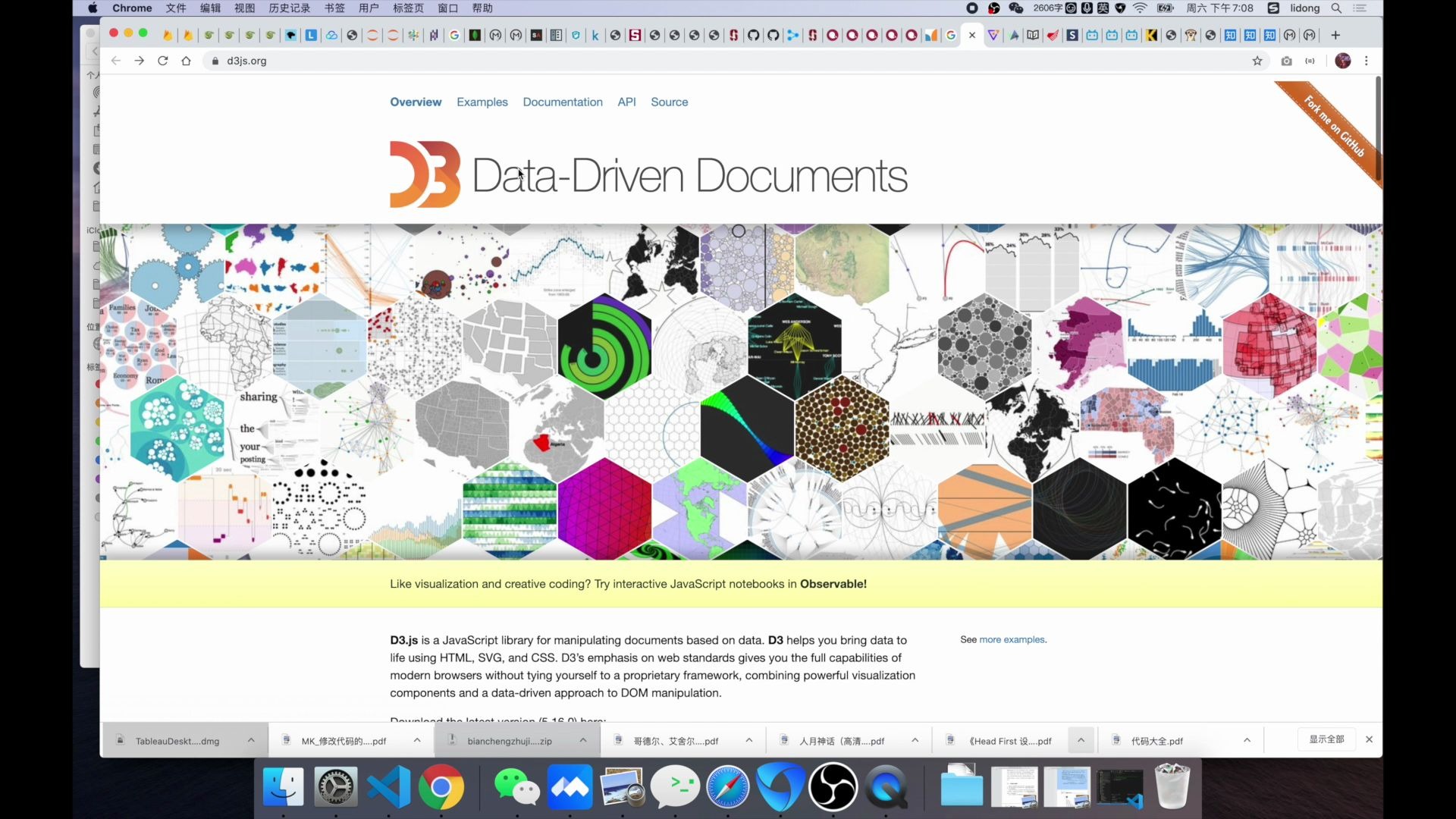Open menu for bianchengzhuji zip download
The height and width of the screenshot is (819, 1456).
pos(583,740)
